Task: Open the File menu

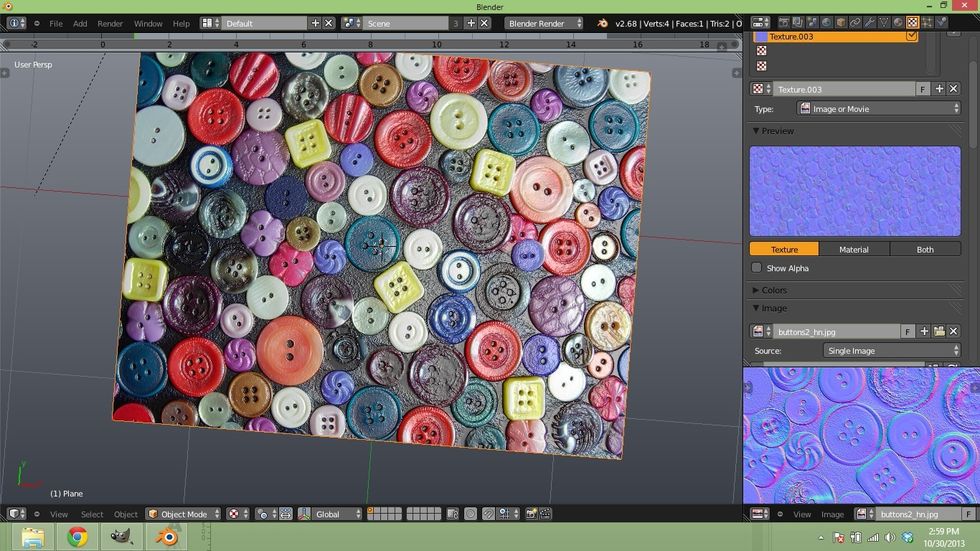Action: [56, 24]
